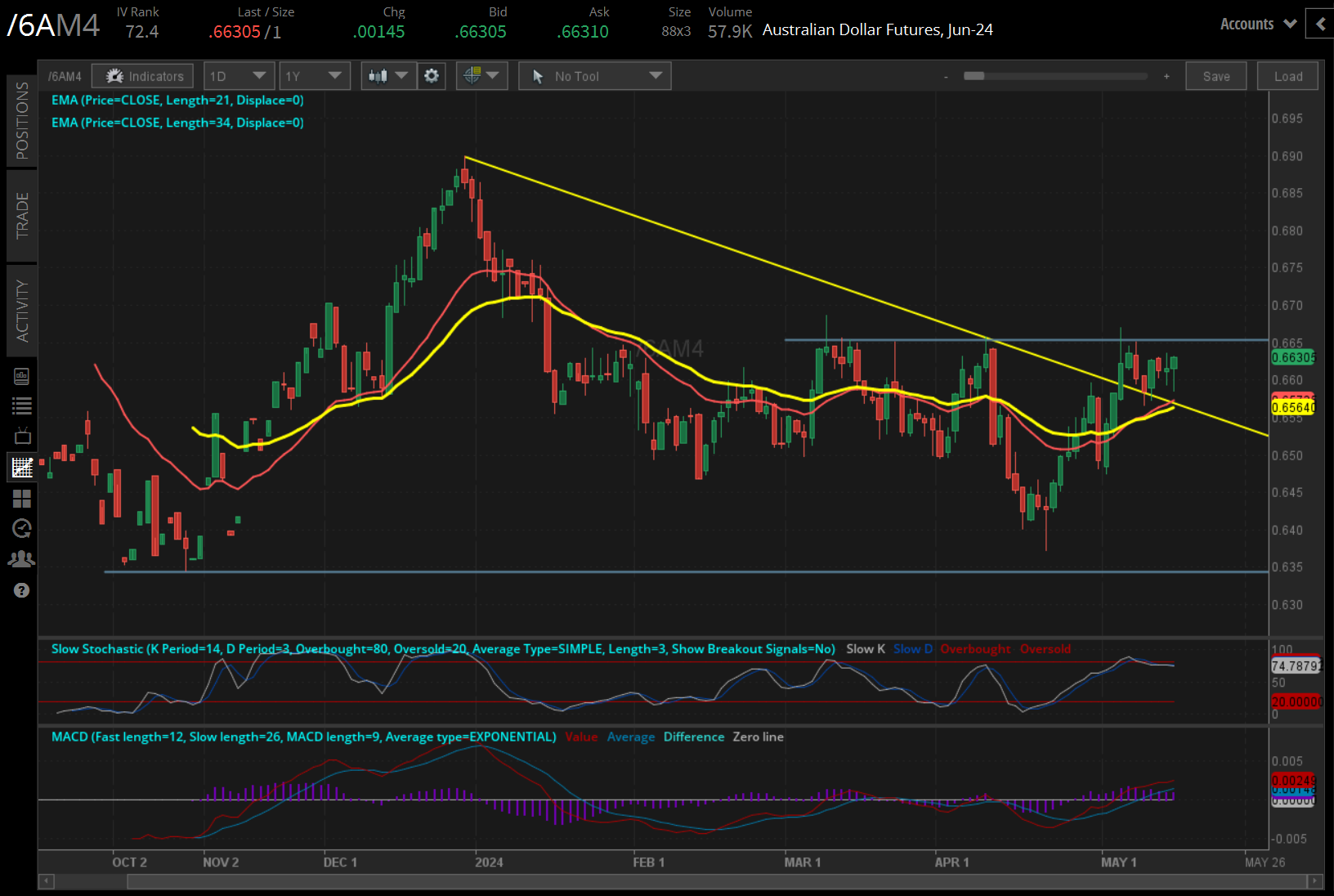The width and height of the screenshot is (1334, 896).
Task: Select the charts icon in the sidebar
Action: [22, 468]
